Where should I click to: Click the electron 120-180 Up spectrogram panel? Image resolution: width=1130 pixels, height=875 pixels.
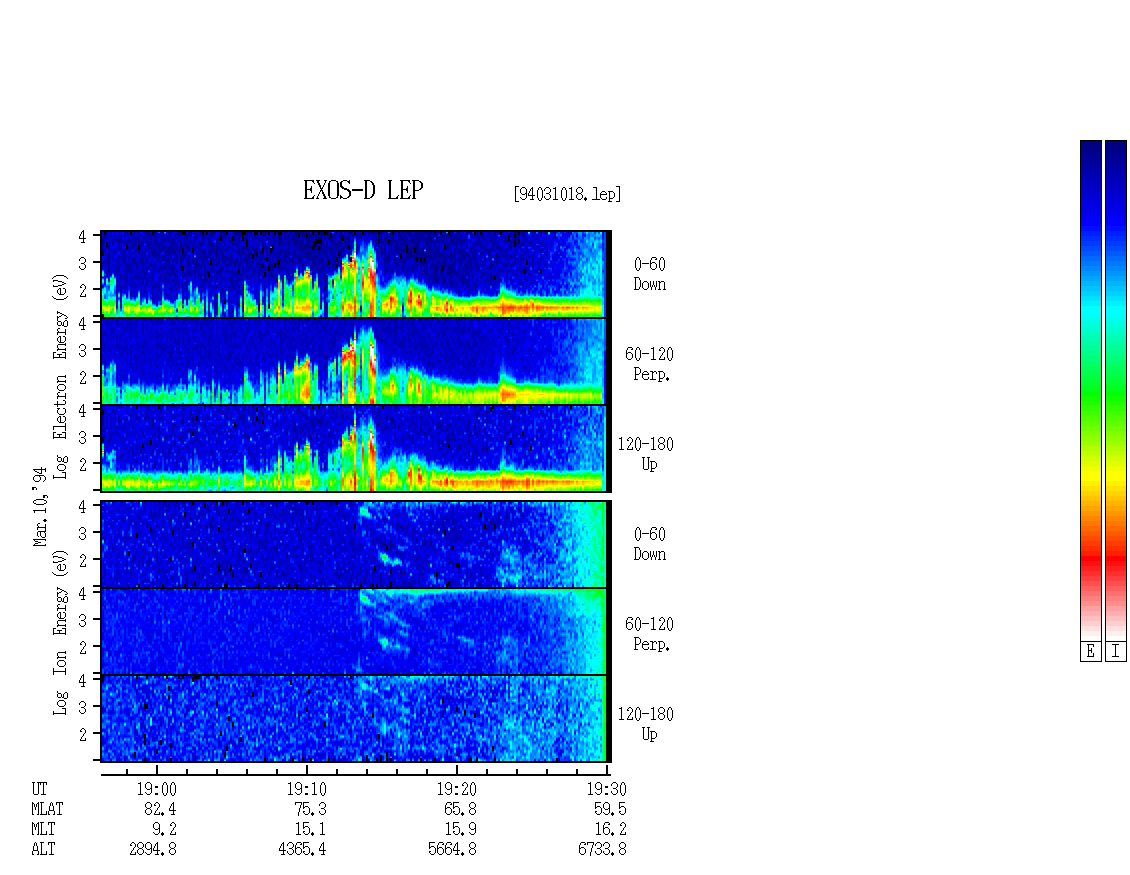[354, 448]
